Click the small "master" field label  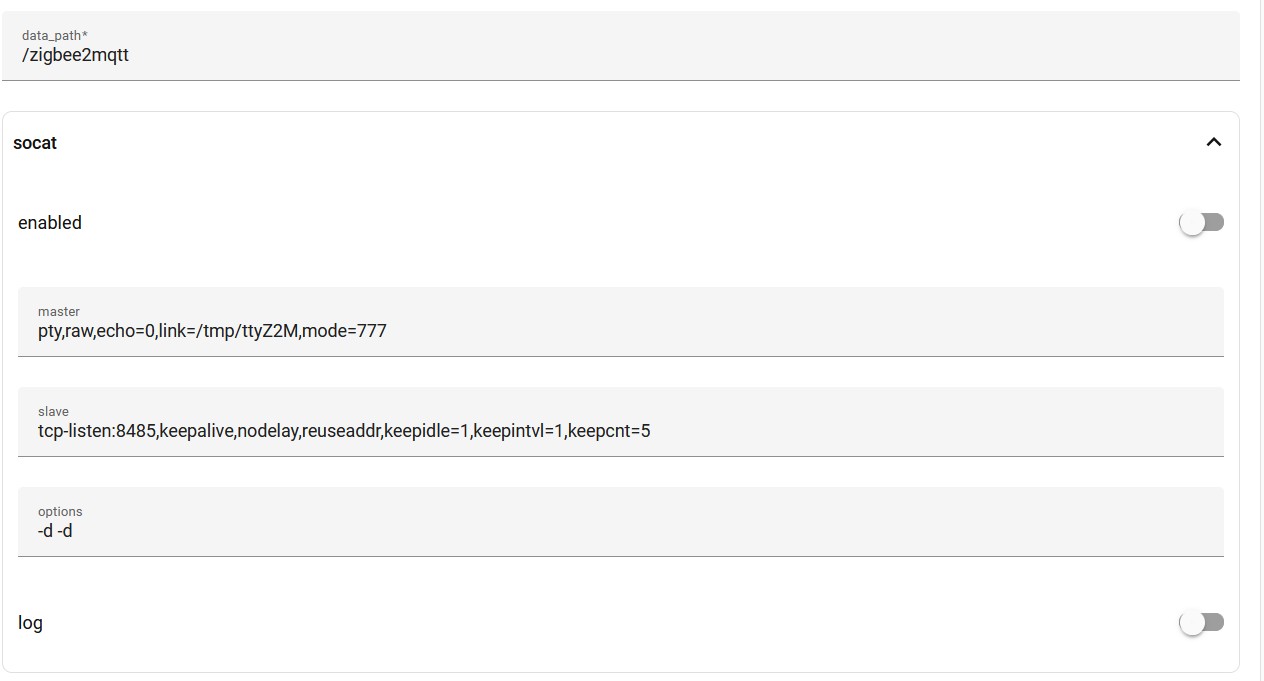coord(58,311)
